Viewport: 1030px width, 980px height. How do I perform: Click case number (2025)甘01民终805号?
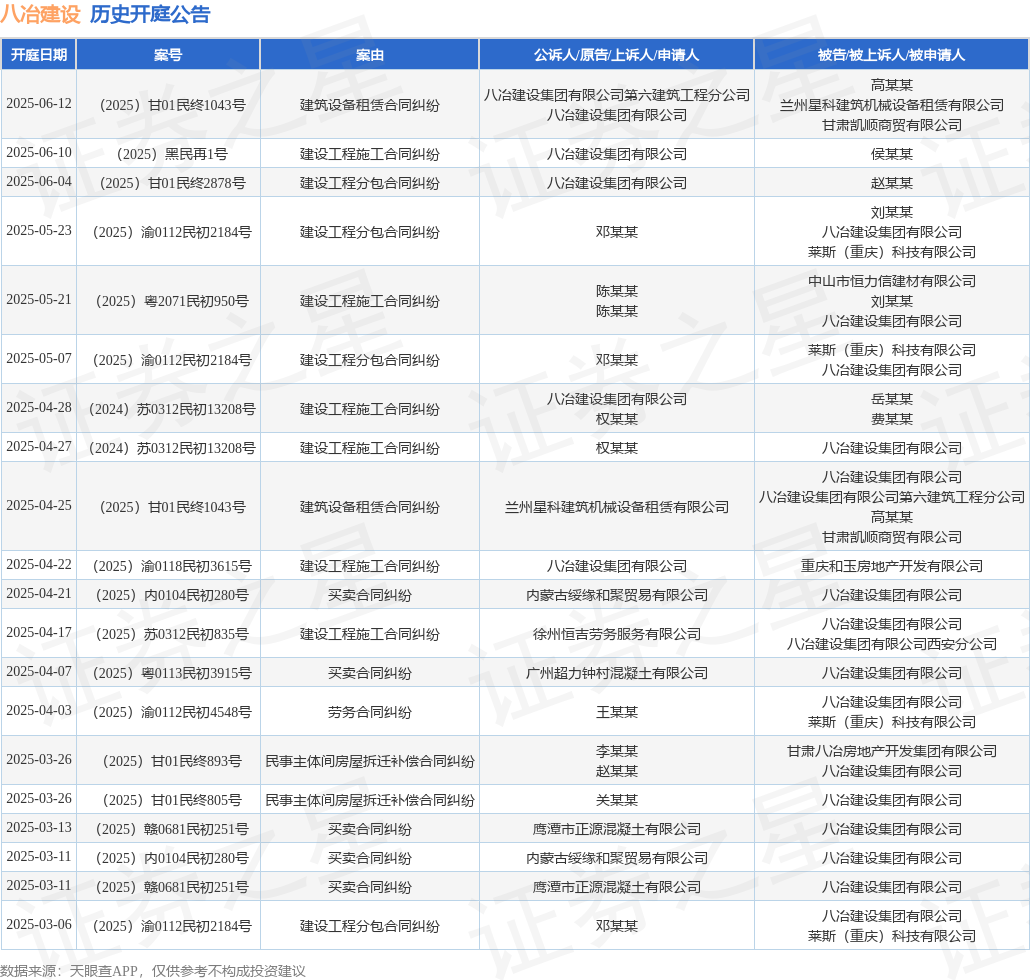pos(171,800)
